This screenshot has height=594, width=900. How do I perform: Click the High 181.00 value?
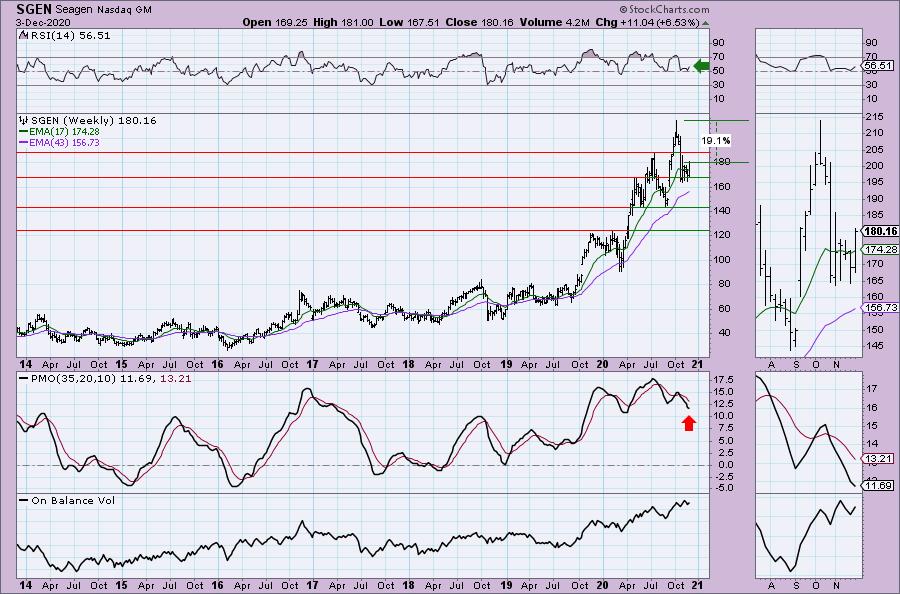[343, 22]
